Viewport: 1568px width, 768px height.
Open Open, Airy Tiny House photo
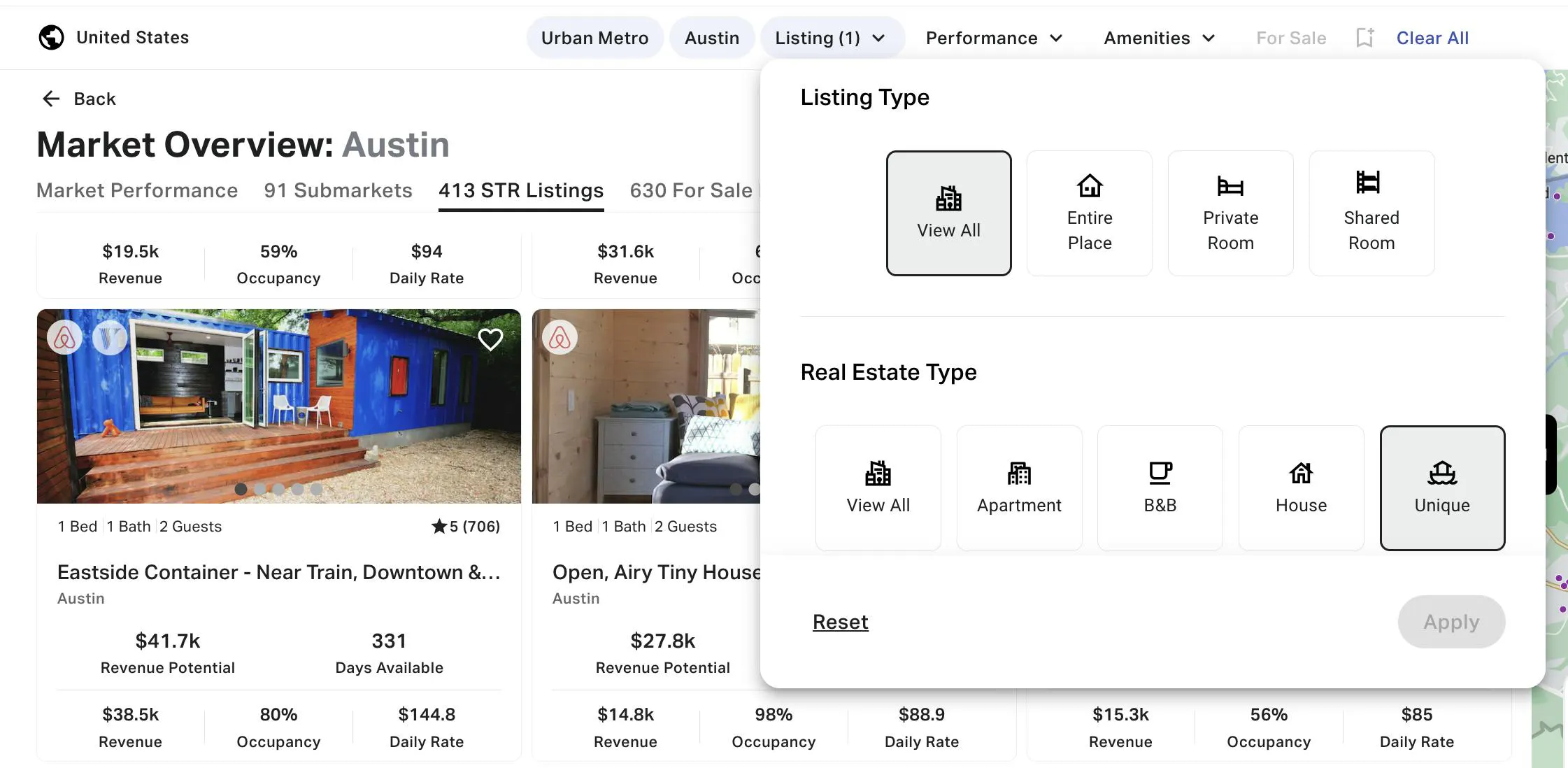646,406
